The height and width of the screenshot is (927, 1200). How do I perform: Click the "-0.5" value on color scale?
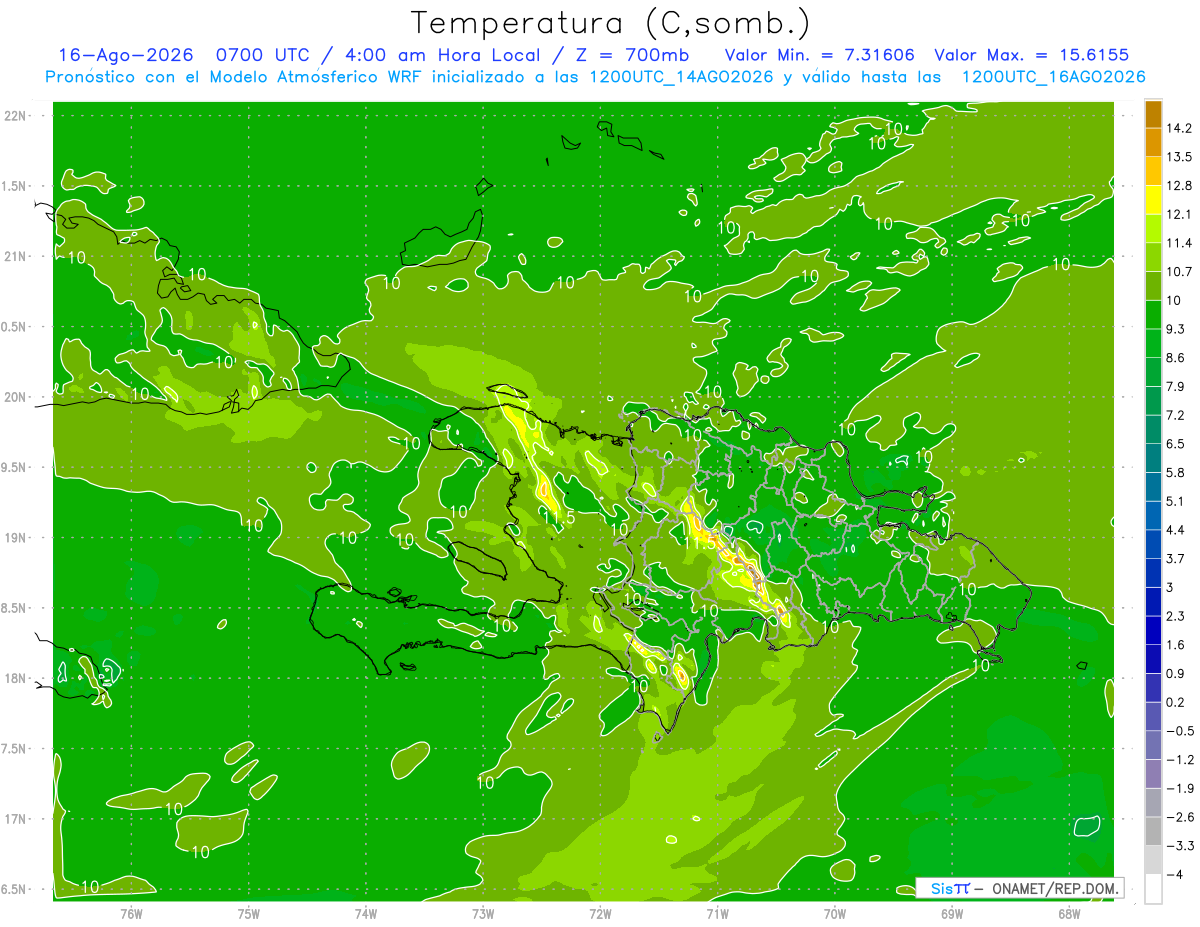[x=1179, y=731]
